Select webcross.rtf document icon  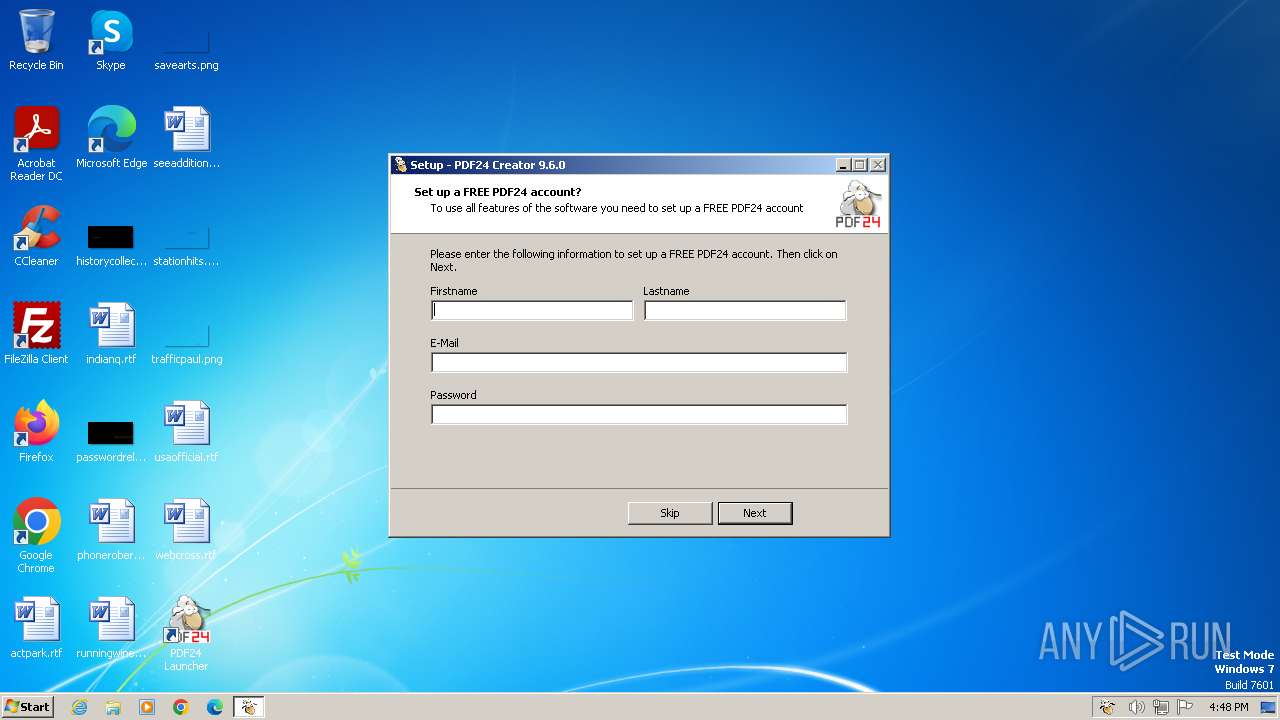186,529
